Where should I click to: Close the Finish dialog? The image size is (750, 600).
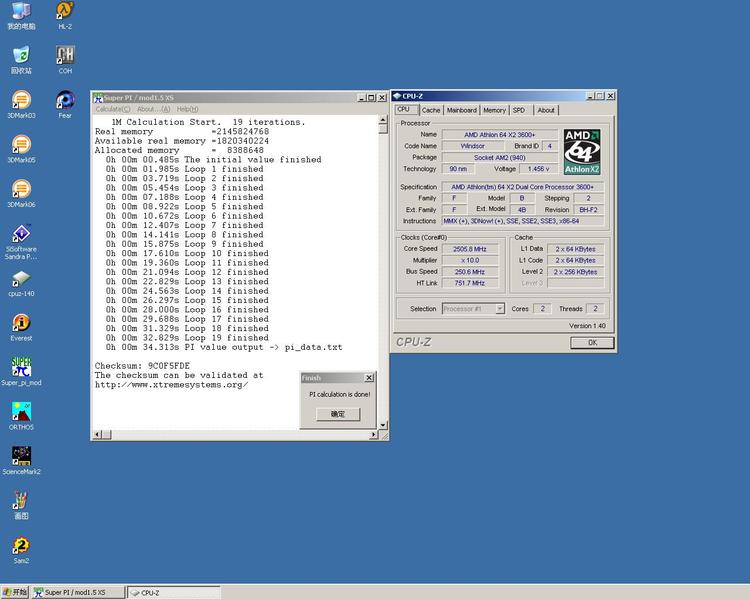(369, 378)
